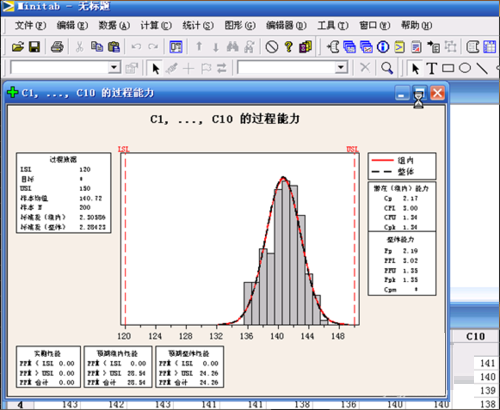500x410 pixels.
Task: Click the Copy icon in toolbar
Action: coord(97,47)
